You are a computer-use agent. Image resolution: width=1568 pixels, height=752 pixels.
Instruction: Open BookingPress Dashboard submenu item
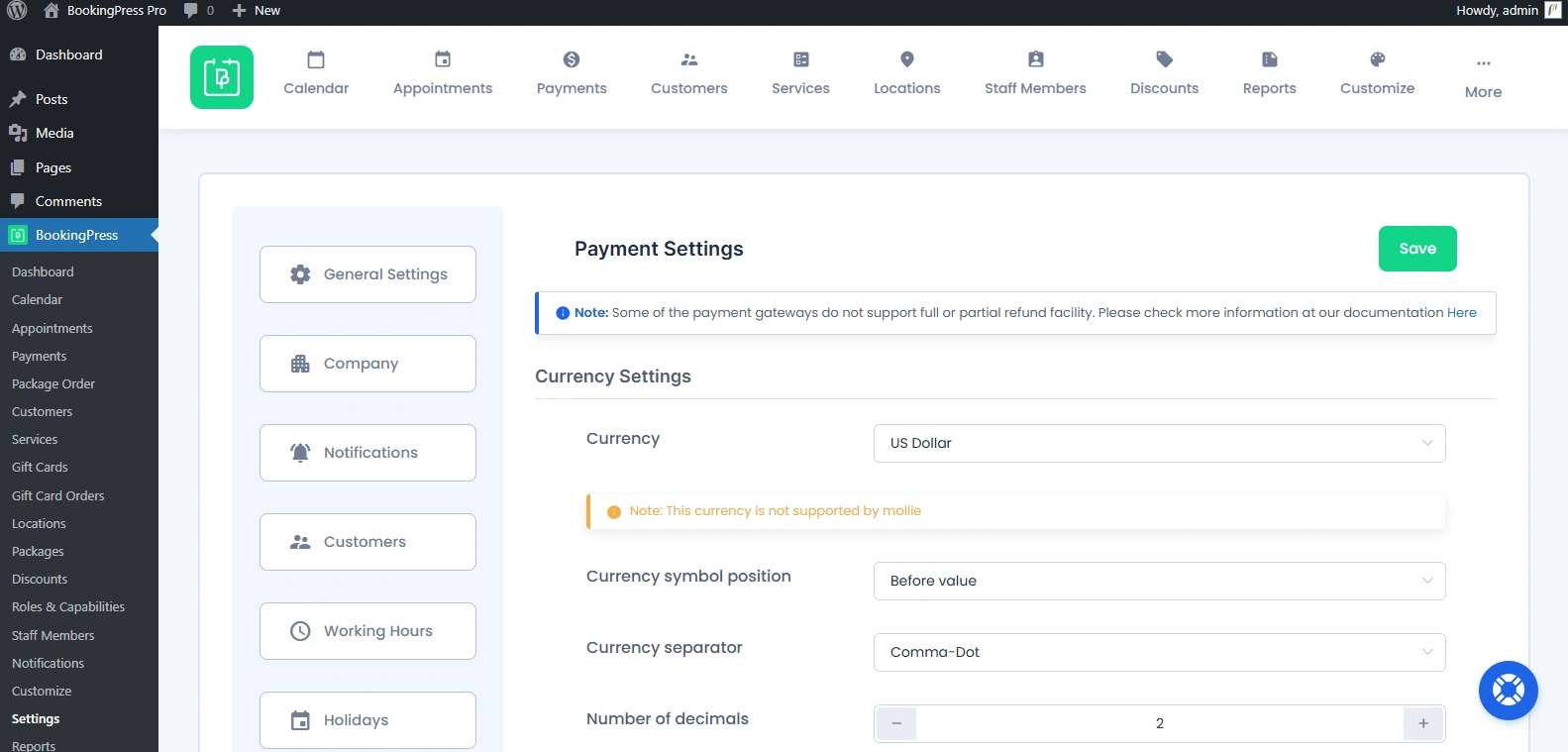pos(43,271)
